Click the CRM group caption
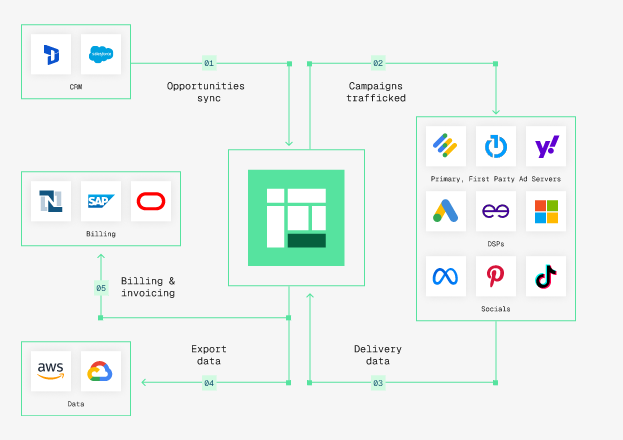Image resolution: width=623 pixels, height=440 pixels. pyautogui.click(x=76, y=87)
